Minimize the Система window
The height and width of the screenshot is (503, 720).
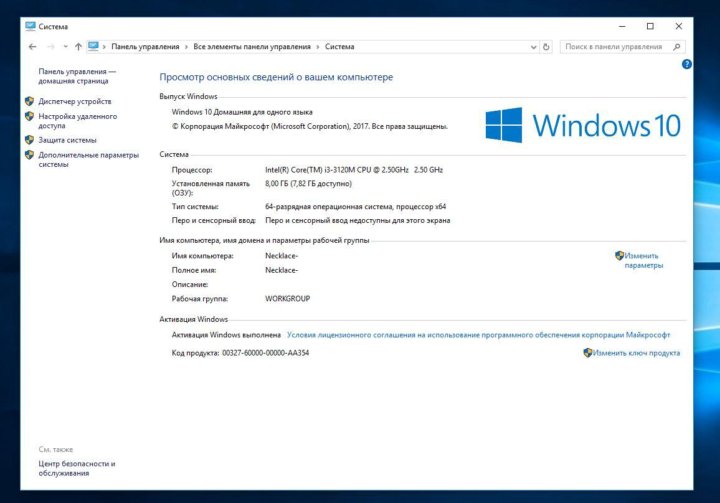(x=622, y=27)
